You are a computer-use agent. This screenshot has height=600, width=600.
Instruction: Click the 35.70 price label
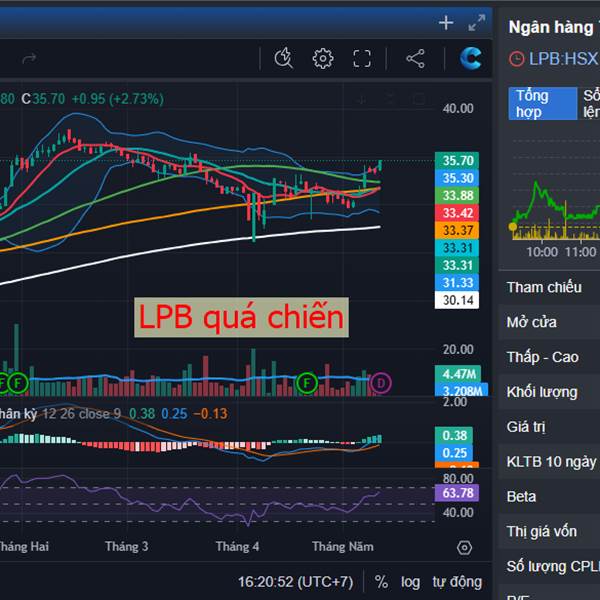tap(457, 161)
